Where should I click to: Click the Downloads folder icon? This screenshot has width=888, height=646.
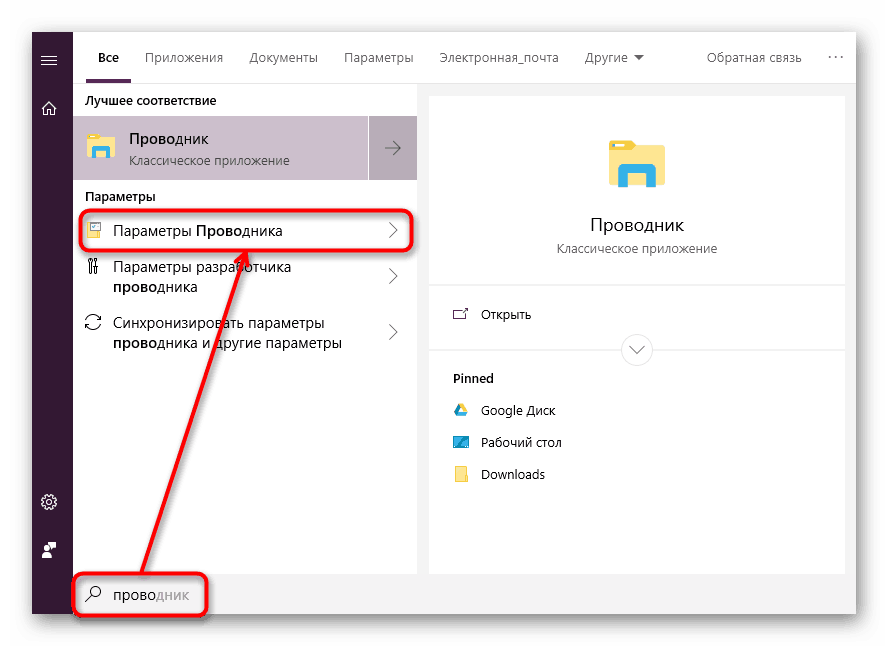point(461,474)
